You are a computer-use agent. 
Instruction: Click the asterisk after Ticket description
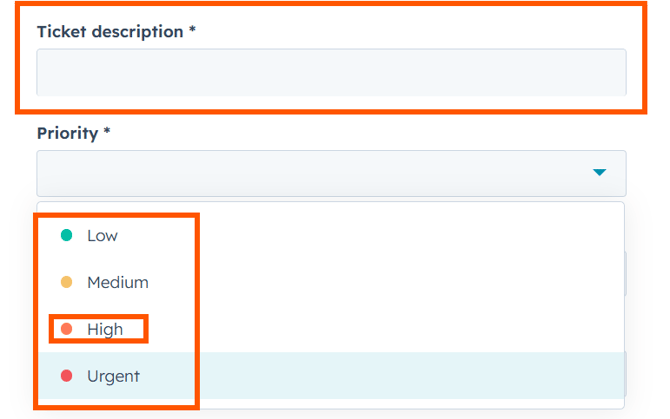(x=192, y=31)
